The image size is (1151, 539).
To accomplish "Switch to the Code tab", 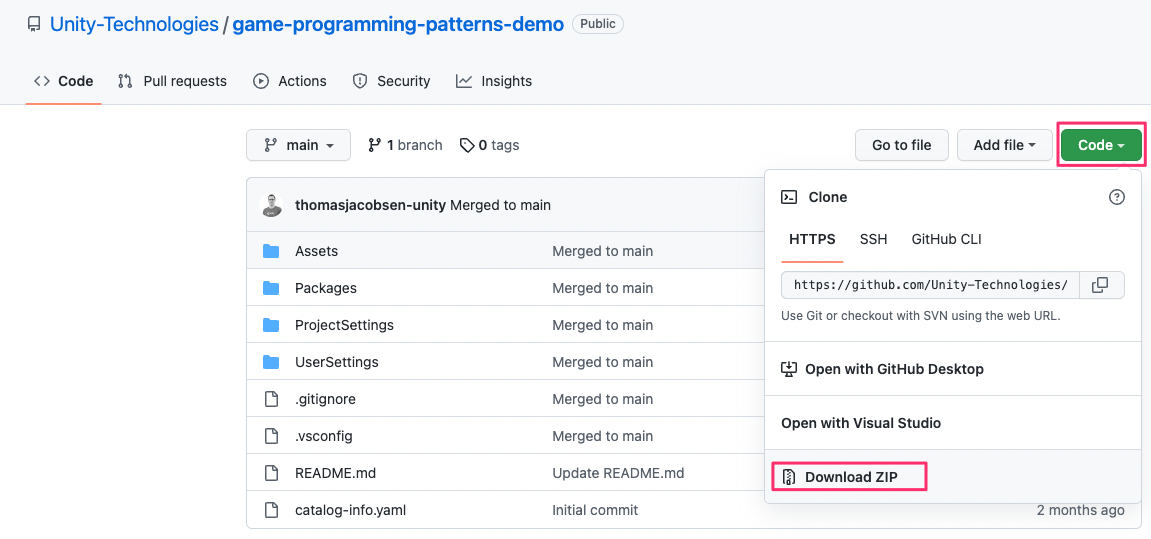I will point(64,81).
